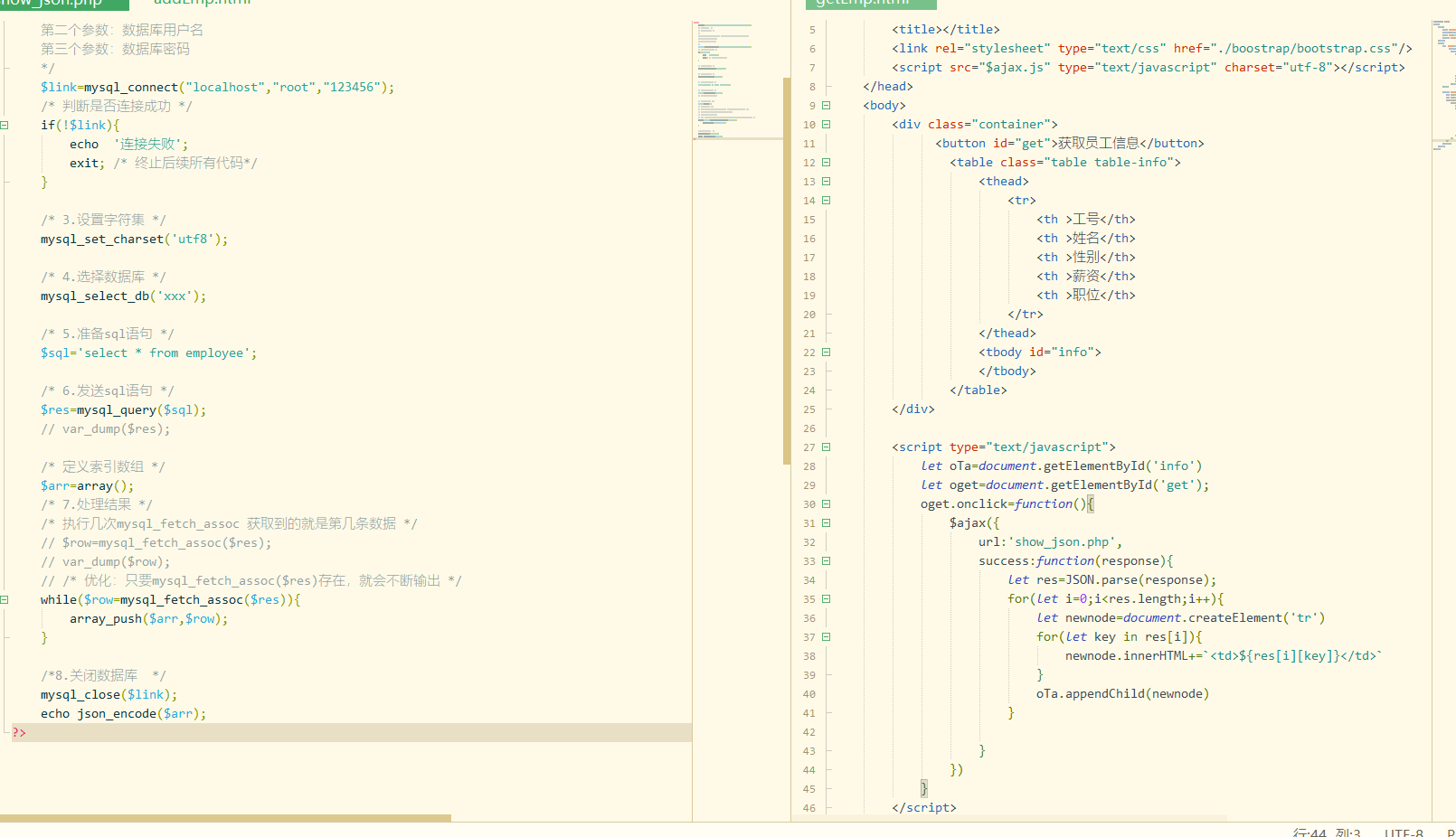Click the closing </table> tag line
Viewport: 1456px width, 837px height.
[x=979, y=390]
